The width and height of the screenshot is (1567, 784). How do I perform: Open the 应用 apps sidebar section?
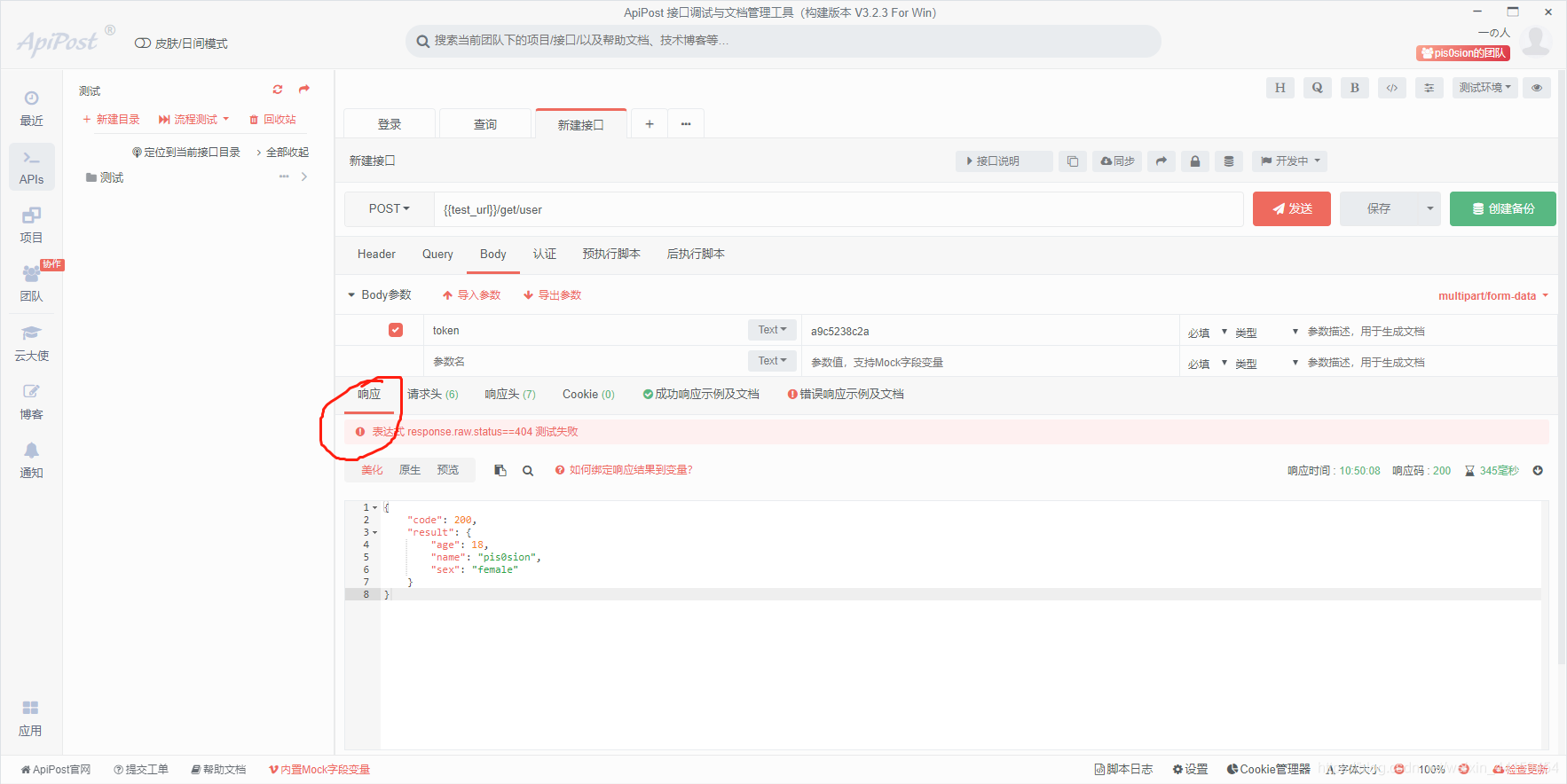31,718
